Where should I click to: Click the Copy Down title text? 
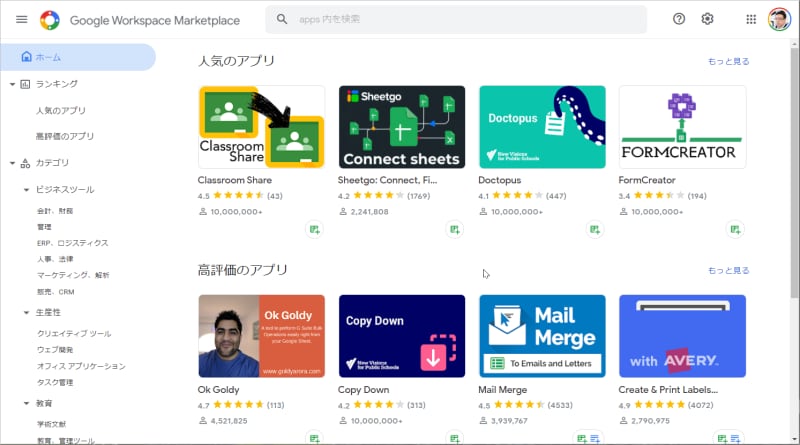pos(363,389)
